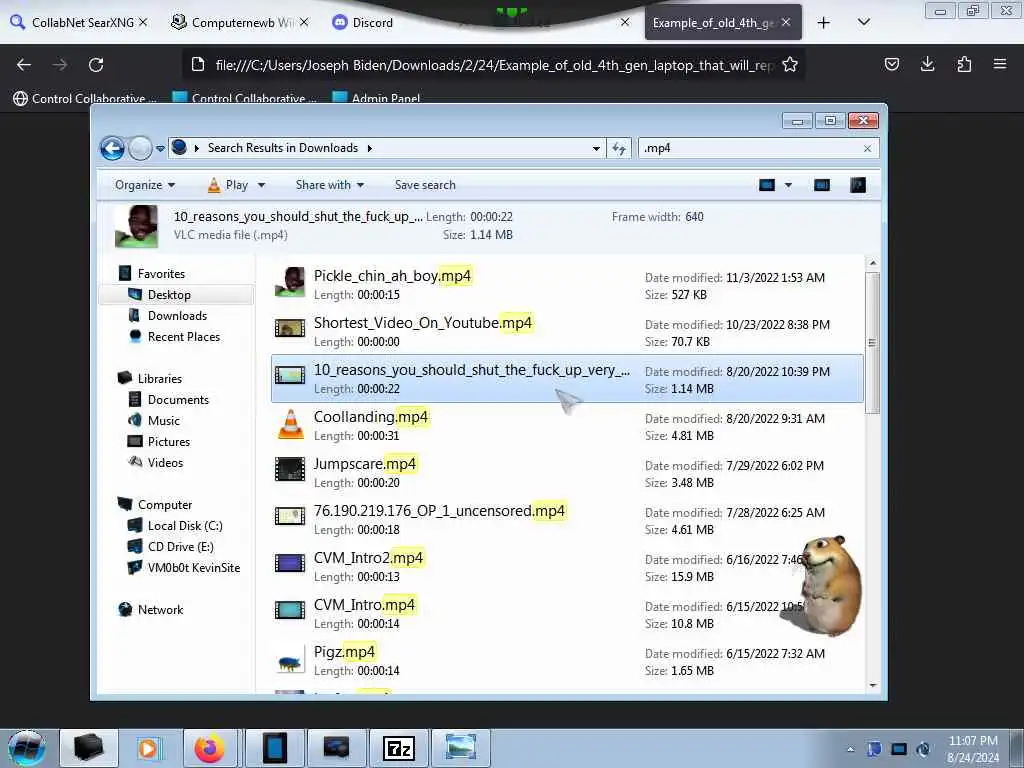Open the browser application menu
The height and width of the screenshot is (768, 1024).
tap(1000, 64)
